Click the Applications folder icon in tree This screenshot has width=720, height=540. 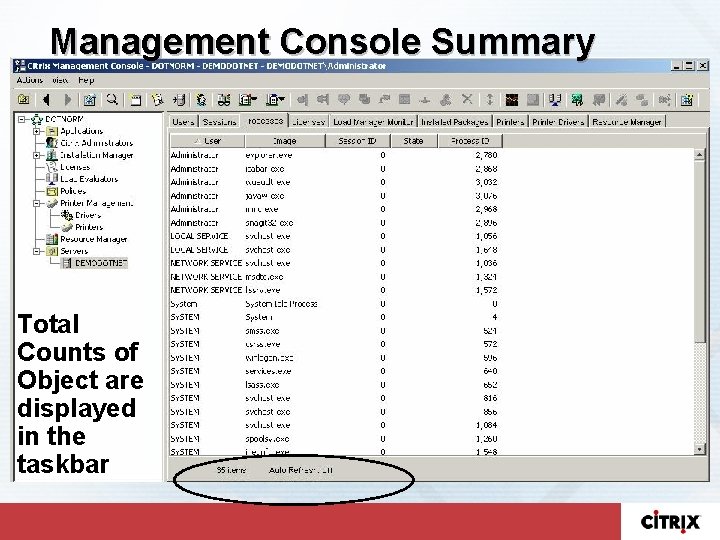[x=52, y=131]
